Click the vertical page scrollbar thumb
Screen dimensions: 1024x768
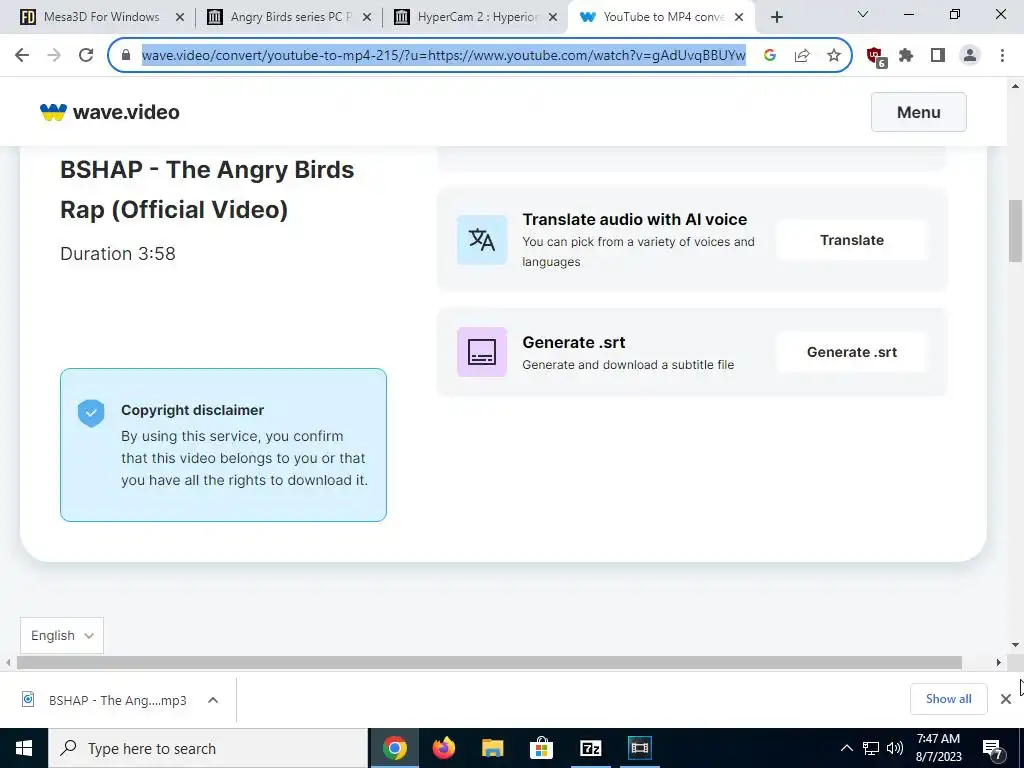coord(1016,231)
